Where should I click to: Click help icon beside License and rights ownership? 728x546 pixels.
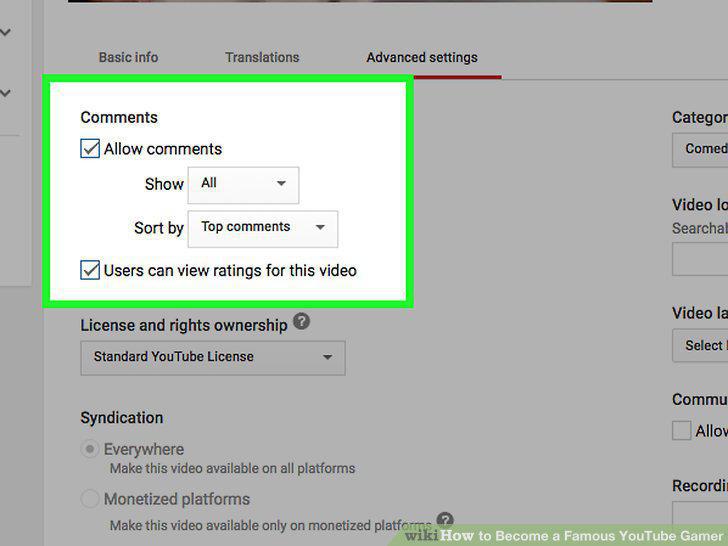tap(301, 321)
